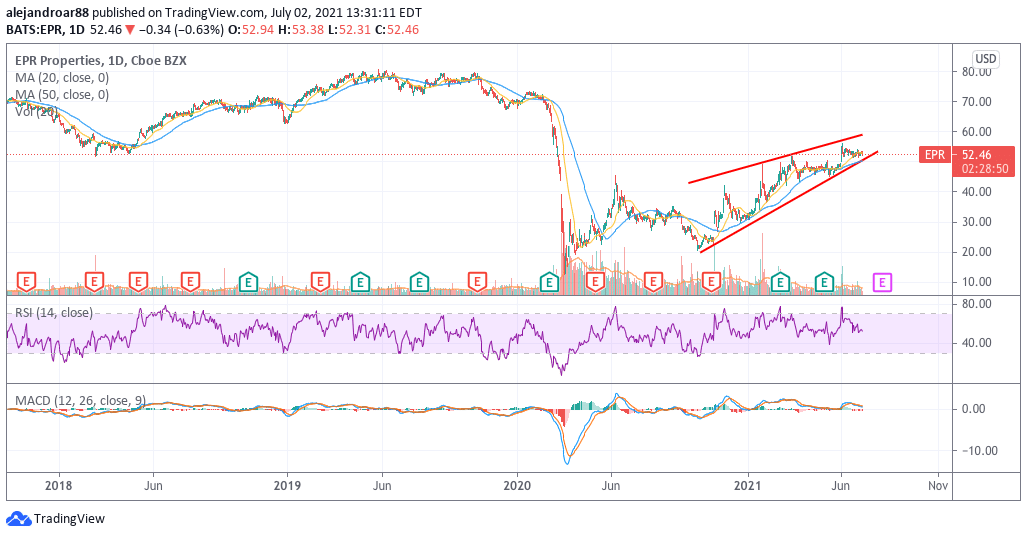Open the August 2018 red earnings marker
Viewport: 1027px width, 537px height.
coord(190,283)
